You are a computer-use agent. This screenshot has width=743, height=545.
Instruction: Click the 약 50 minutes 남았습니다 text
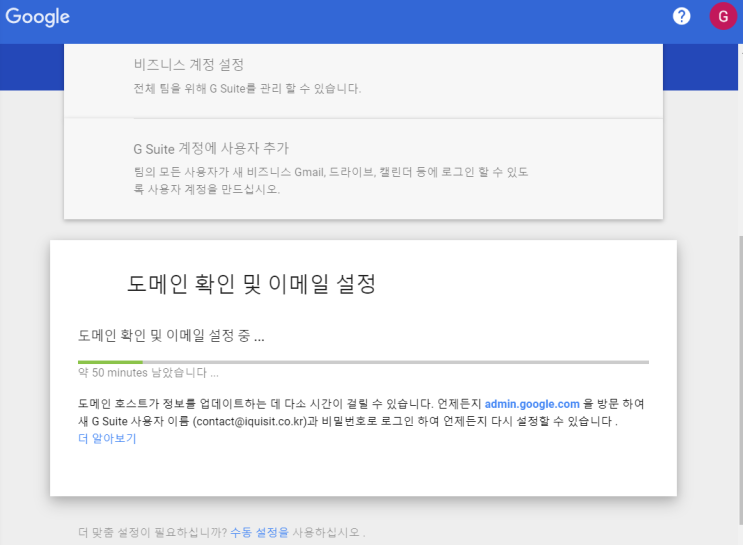[148, 373]
